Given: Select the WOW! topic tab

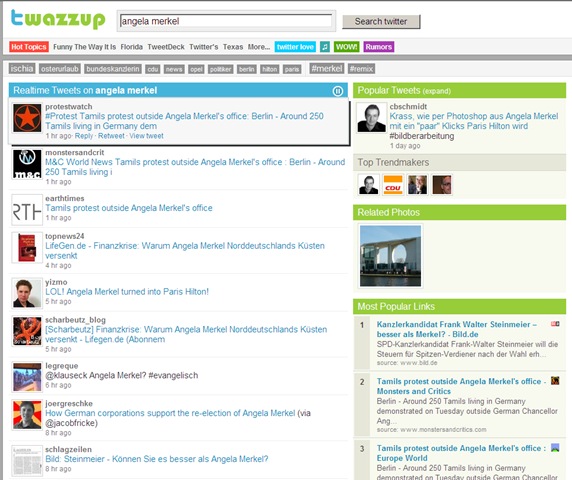Looking at the screenshot, I should click(x=346, y=47).
